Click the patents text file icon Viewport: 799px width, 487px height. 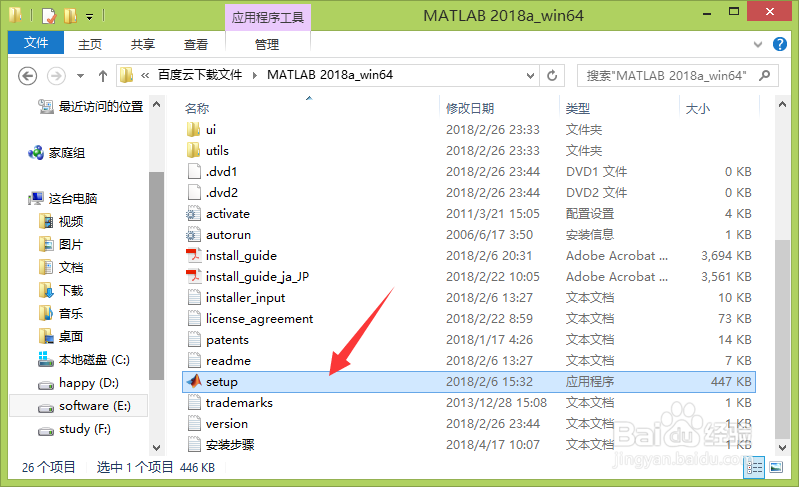(x=194, y=339)
